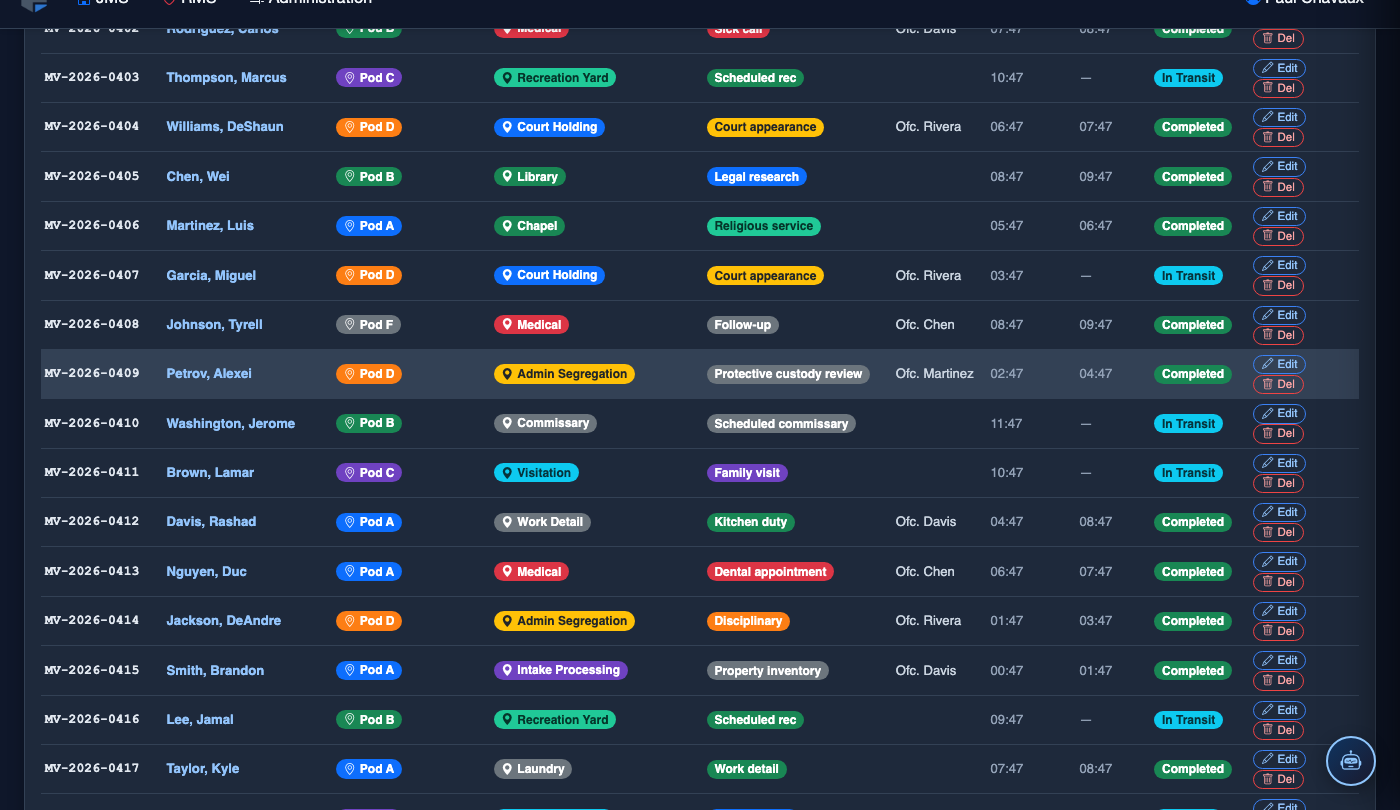
Task: Click marker icon in the Library badge
Action: point(507,177)
